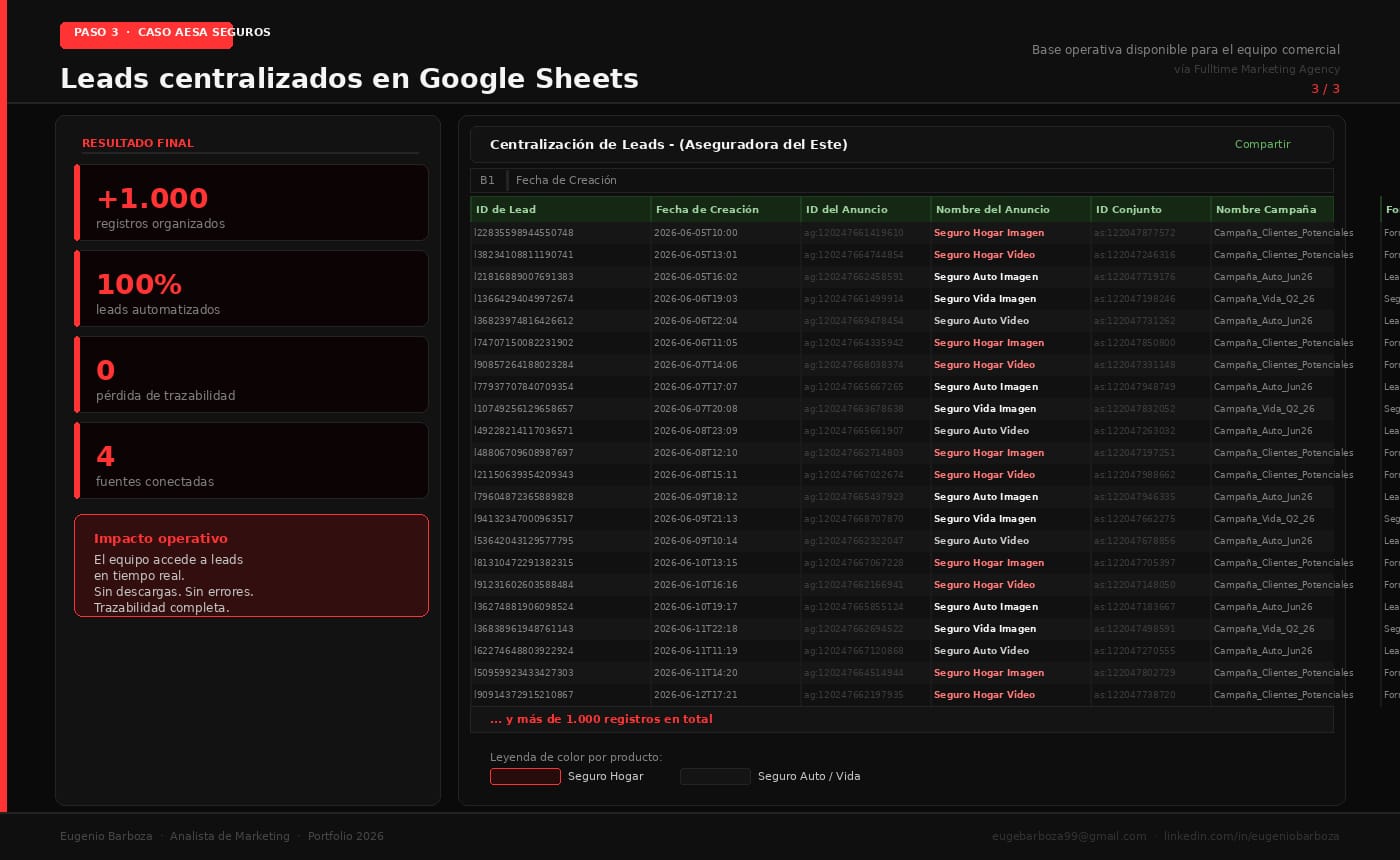Click the Compartir share button
Image resolution: width=1400 pixels, height=860 pixels.
tap(1262, 145)
